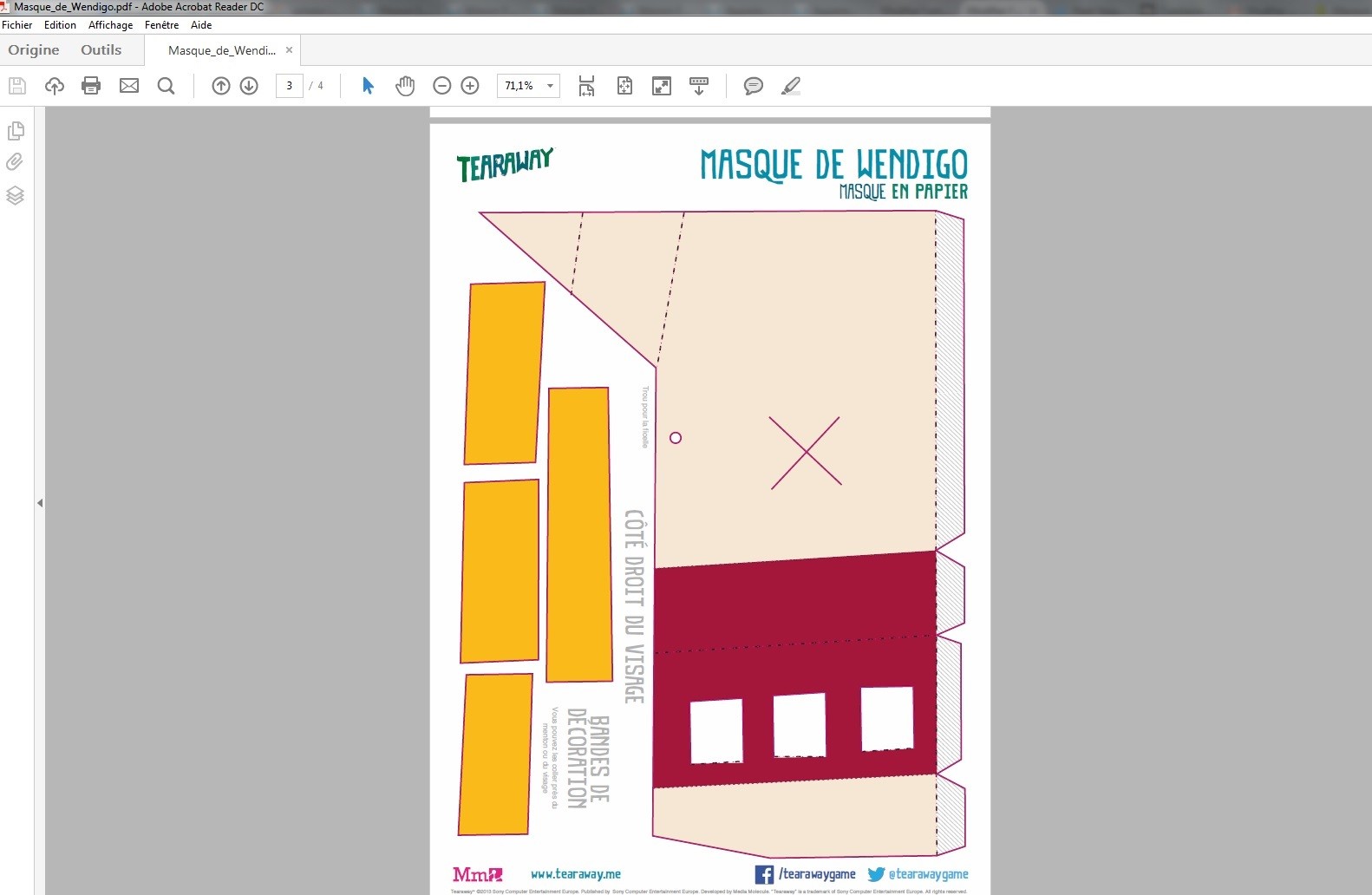Open page thumbnails side panel
The height and width of the screenshot is (895, 1372).
(x=16, y=131)
